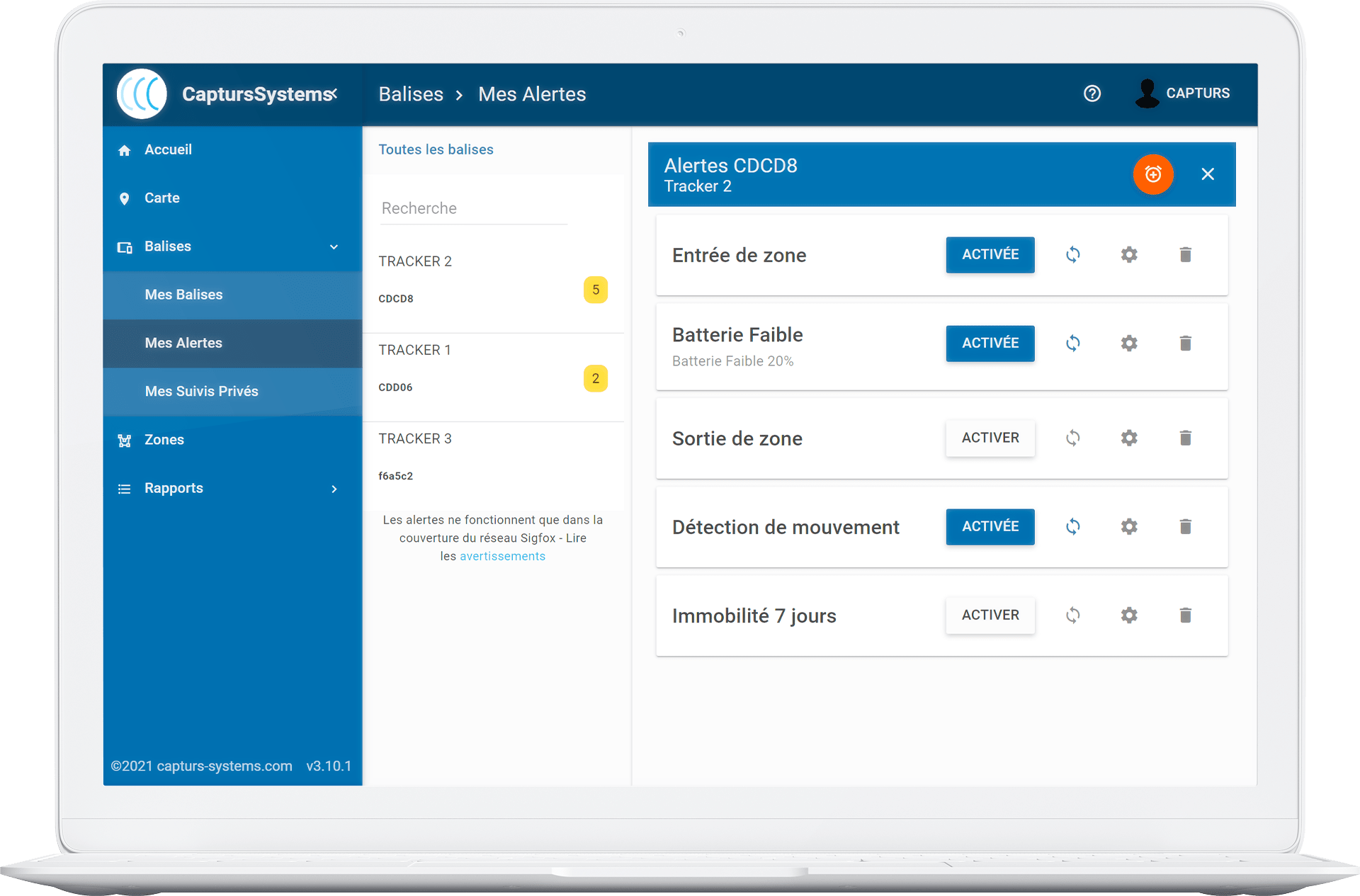The height and width of the screenshot is (896, 1360).
Task: Open the avertissements link
Action: [x=502, y=557]
